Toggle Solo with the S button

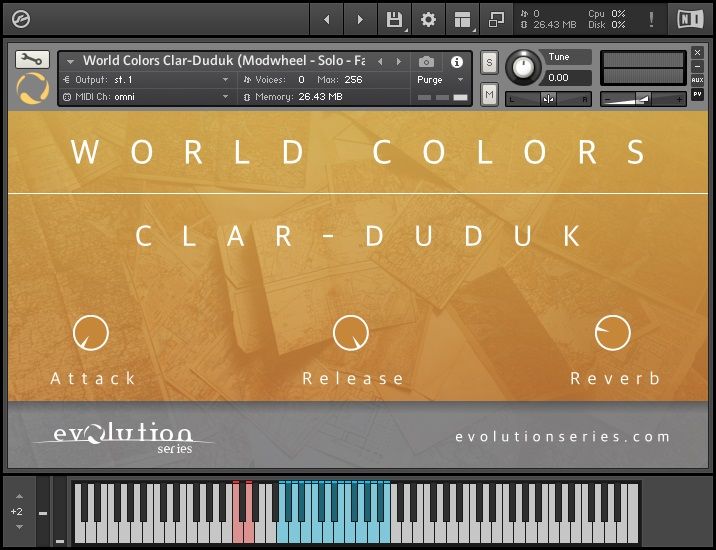489,63
